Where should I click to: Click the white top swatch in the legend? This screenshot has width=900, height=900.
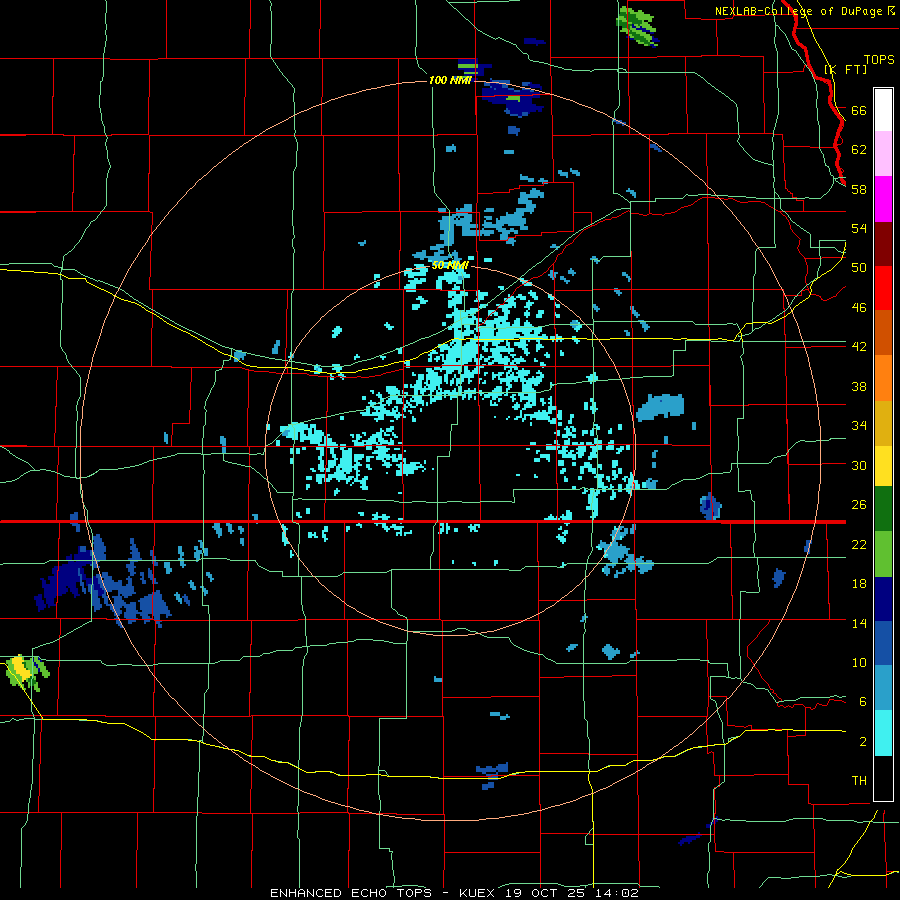pyautogui.click(x=883, y=110)
